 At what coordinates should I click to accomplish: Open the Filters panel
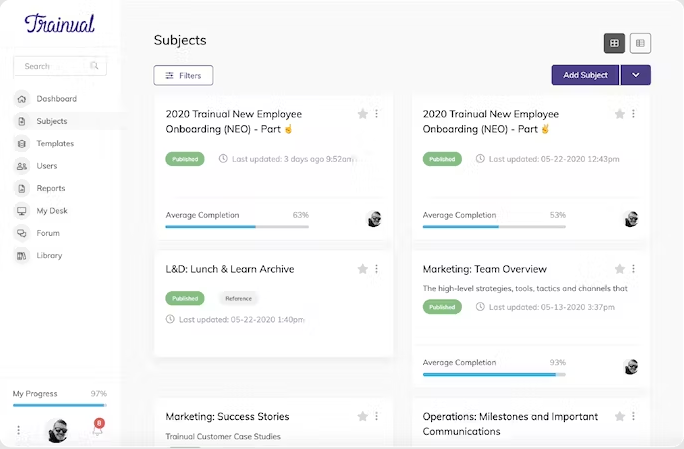click(183, 75)
